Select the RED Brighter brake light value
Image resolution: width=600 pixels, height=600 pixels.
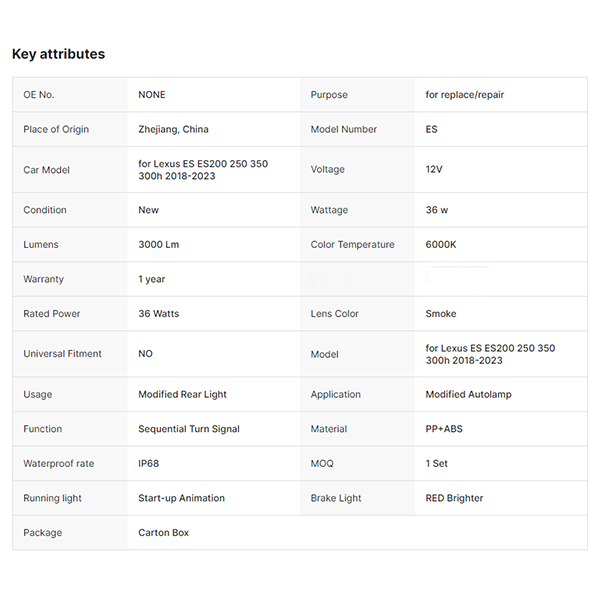[454, 498]
